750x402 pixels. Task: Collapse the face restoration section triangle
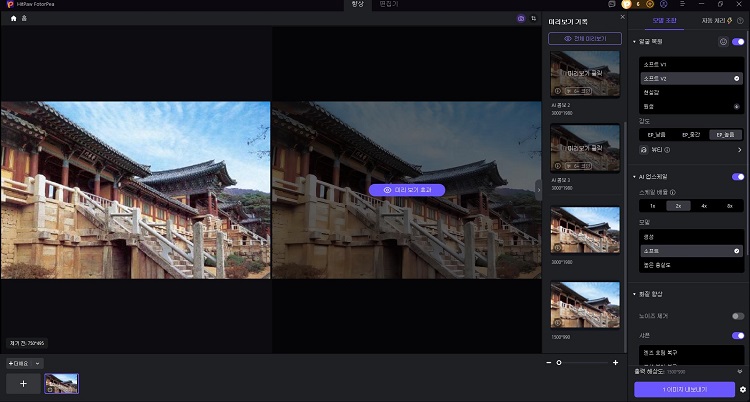(634, 42)
